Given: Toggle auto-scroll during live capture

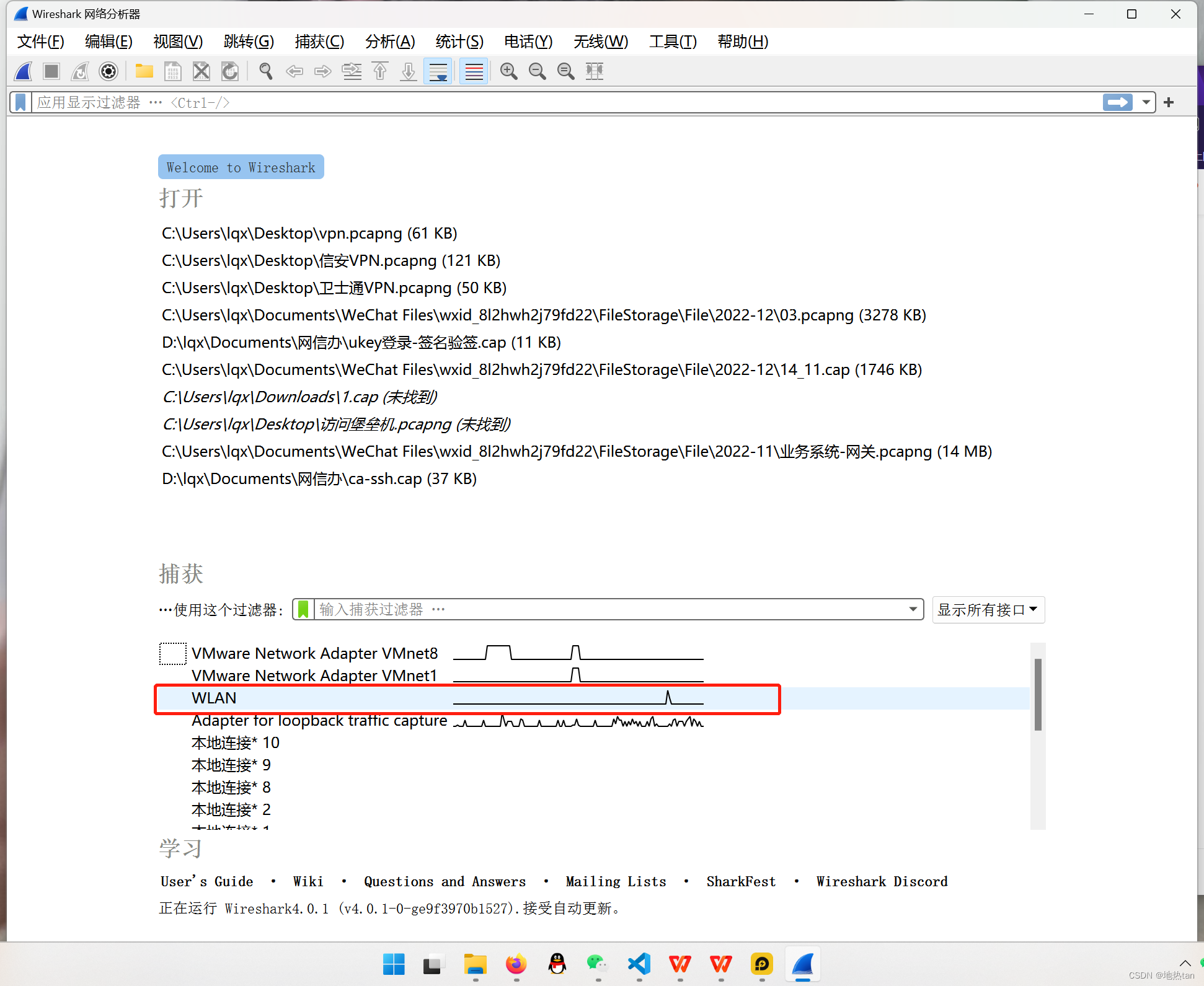Looking at the screenshot, I should pos(438,71).
